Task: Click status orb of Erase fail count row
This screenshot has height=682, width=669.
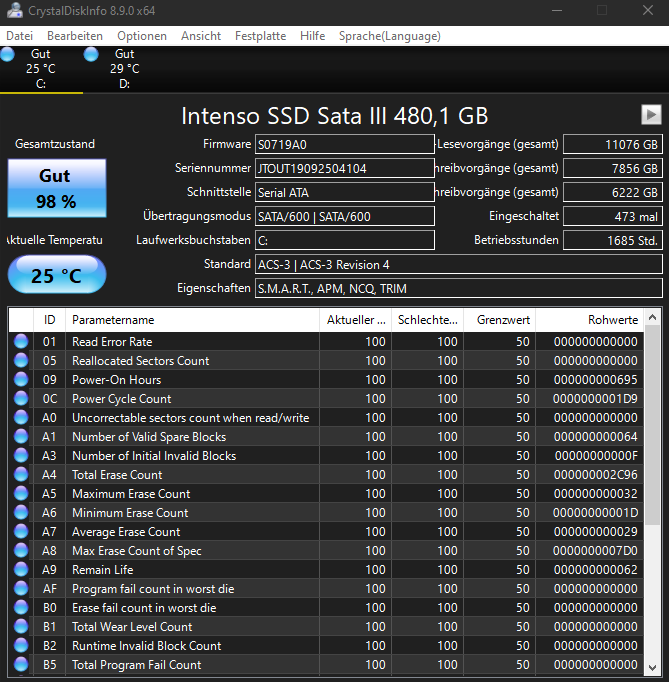Action: coord(21,607)
